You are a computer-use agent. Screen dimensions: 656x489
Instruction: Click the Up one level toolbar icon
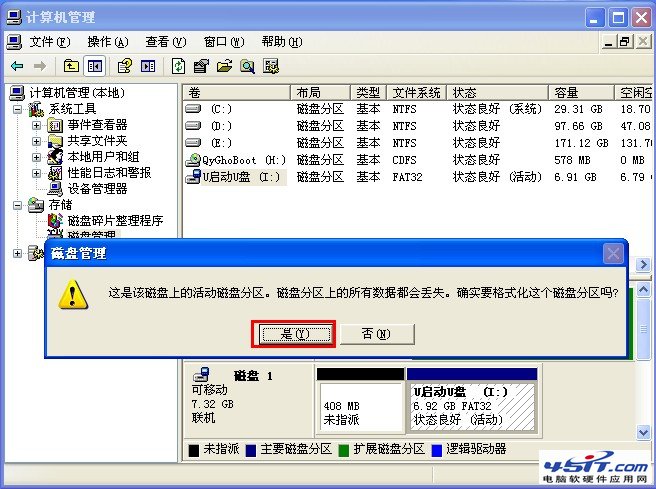(71, 66)
